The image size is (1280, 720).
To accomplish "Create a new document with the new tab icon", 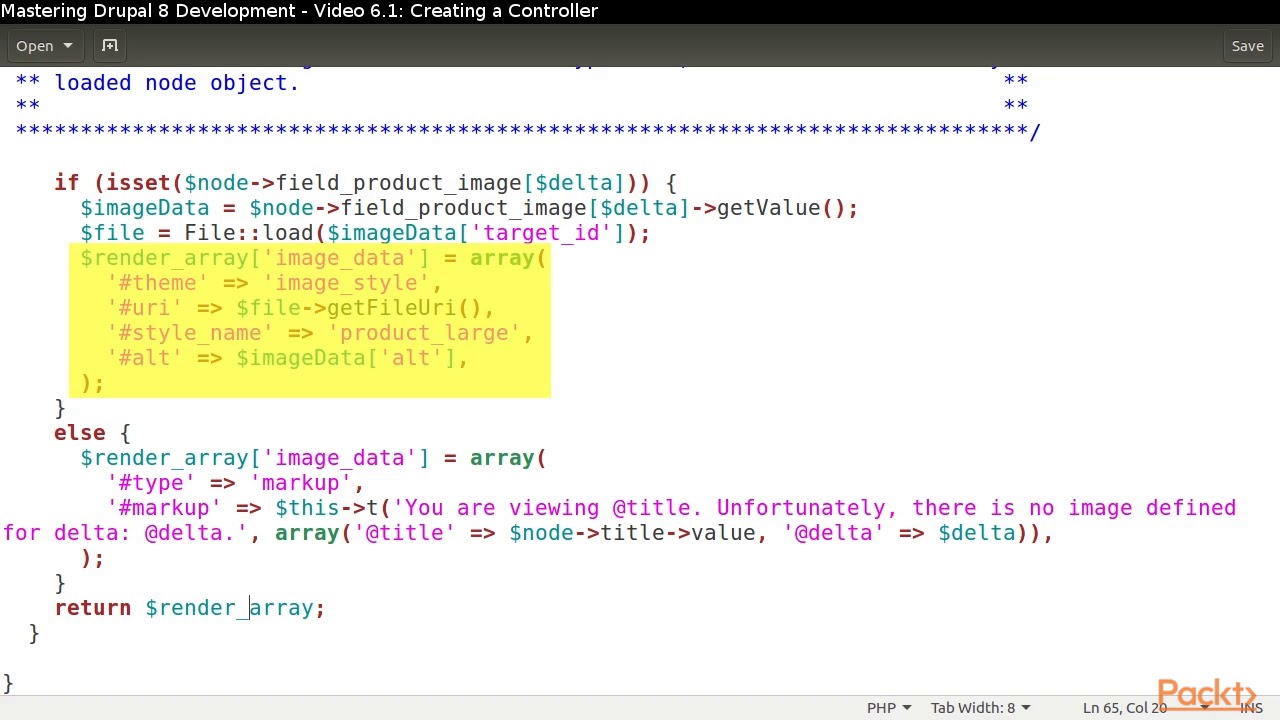I will 110,46.
